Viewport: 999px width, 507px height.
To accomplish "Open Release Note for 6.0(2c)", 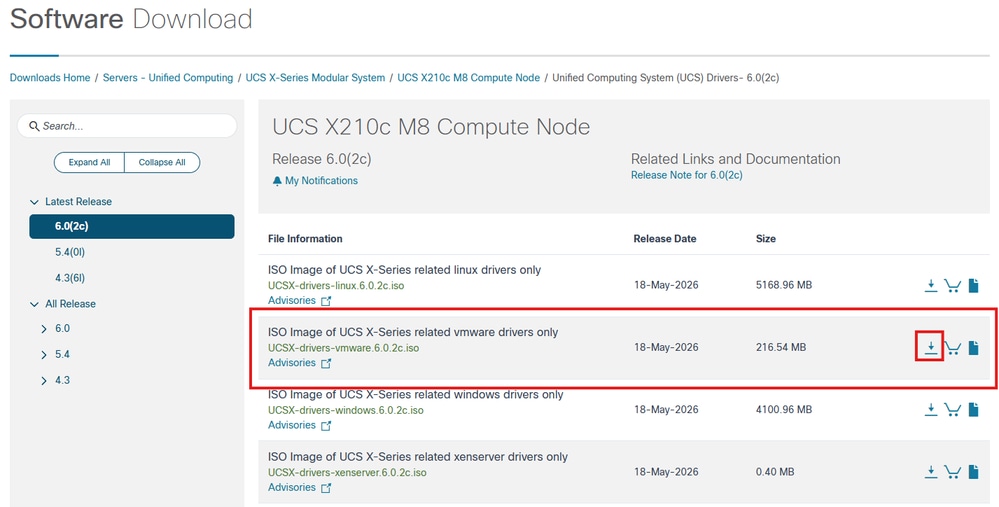I will (687, 175).
